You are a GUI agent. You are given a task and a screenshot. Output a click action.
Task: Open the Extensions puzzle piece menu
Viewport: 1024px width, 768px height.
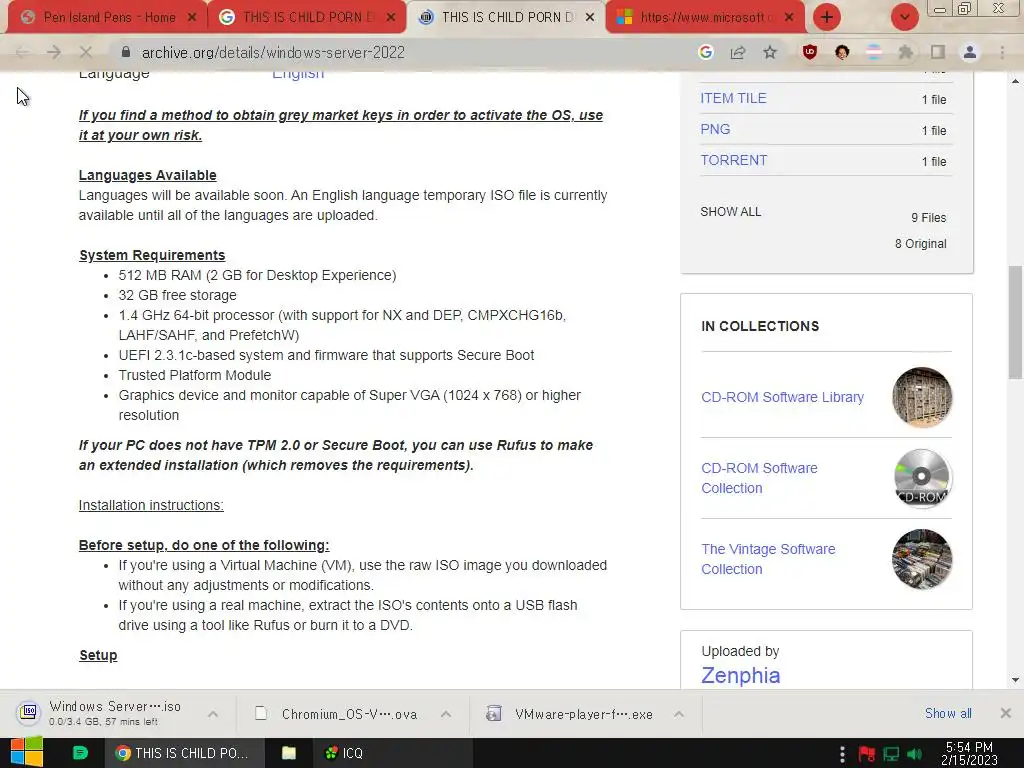[x=906, y=52]
